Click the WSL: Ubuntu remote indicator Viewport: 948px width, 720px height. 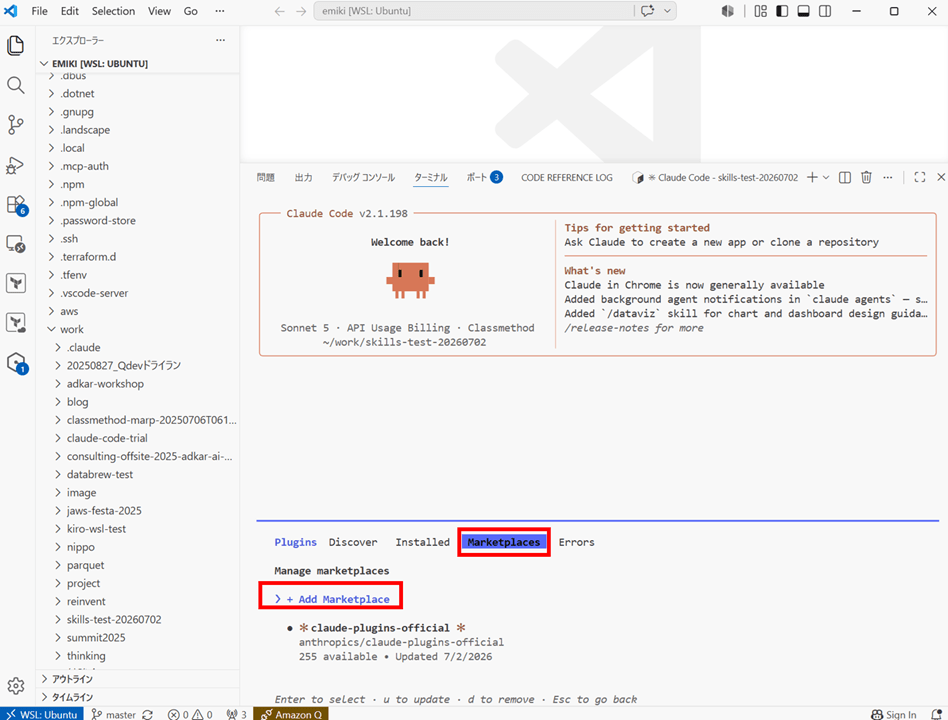click(42, 714)
